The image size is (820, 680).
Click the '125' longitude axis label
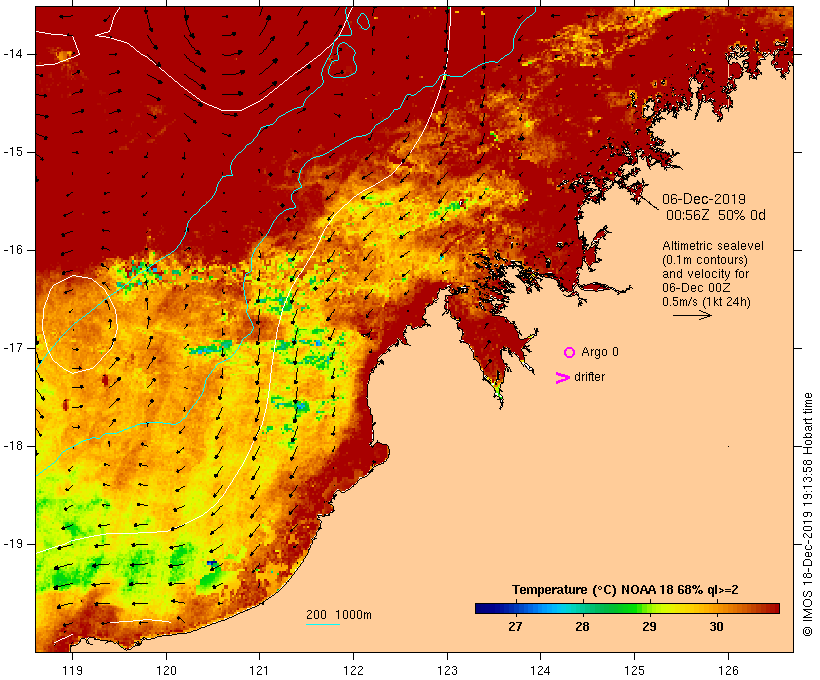(x=634, y=671)
